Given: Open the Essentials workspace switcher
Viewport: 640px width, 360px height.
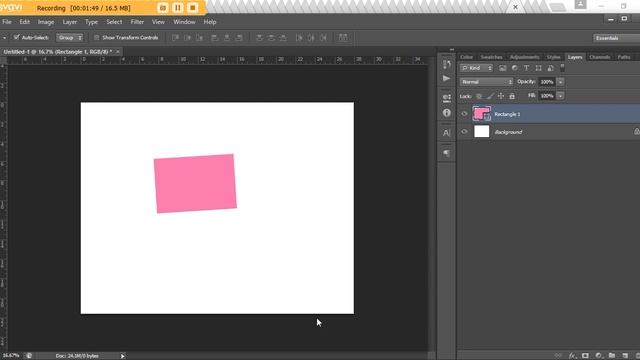Looking at the screenshot, I should pyautogui.click(x=616, y=38).
